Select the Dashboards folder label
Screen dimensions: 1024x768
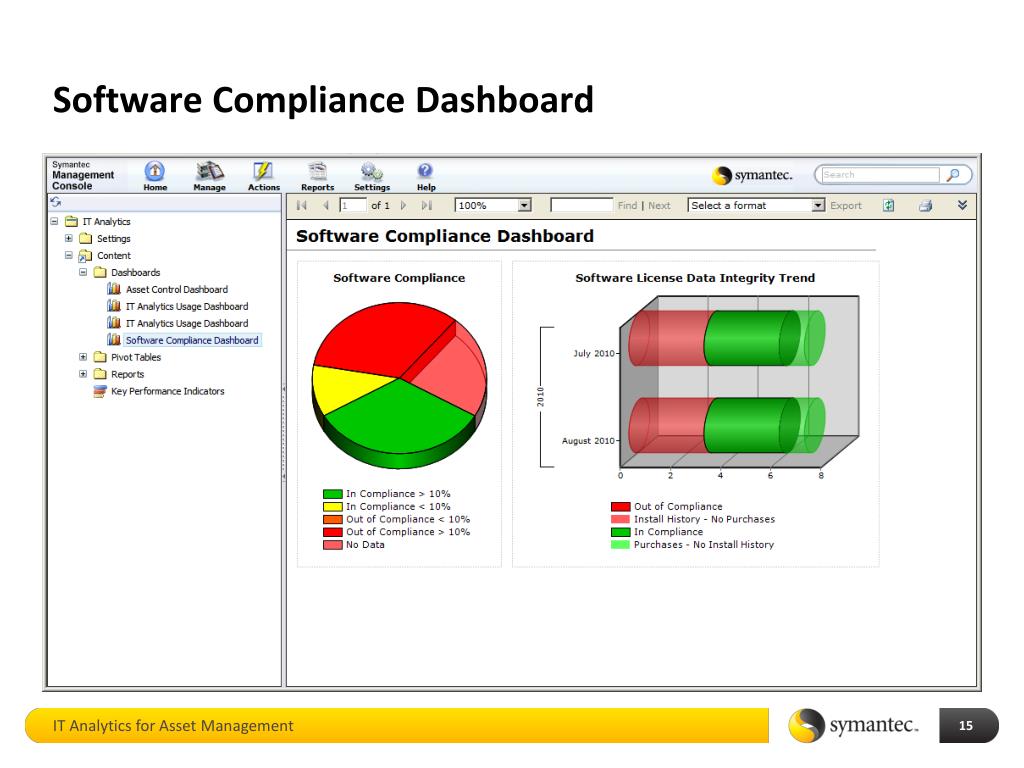coord(135,272)
